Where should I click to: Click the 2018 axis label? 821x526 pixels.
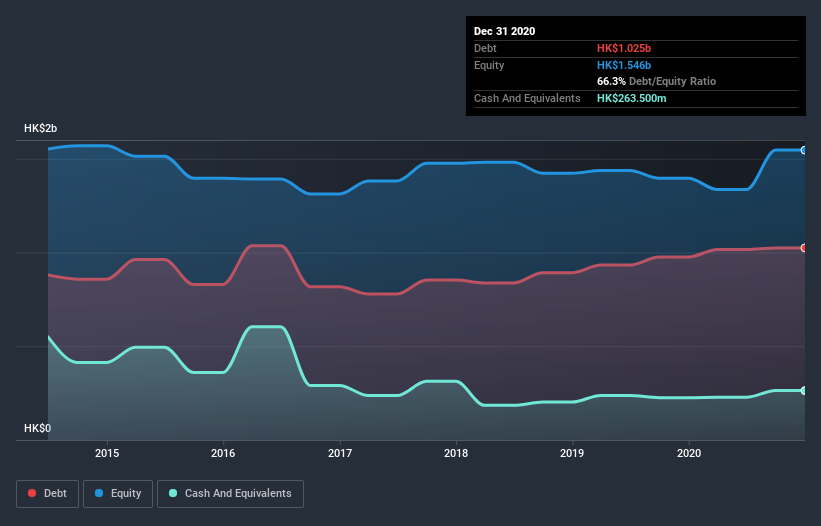point(456,453)
